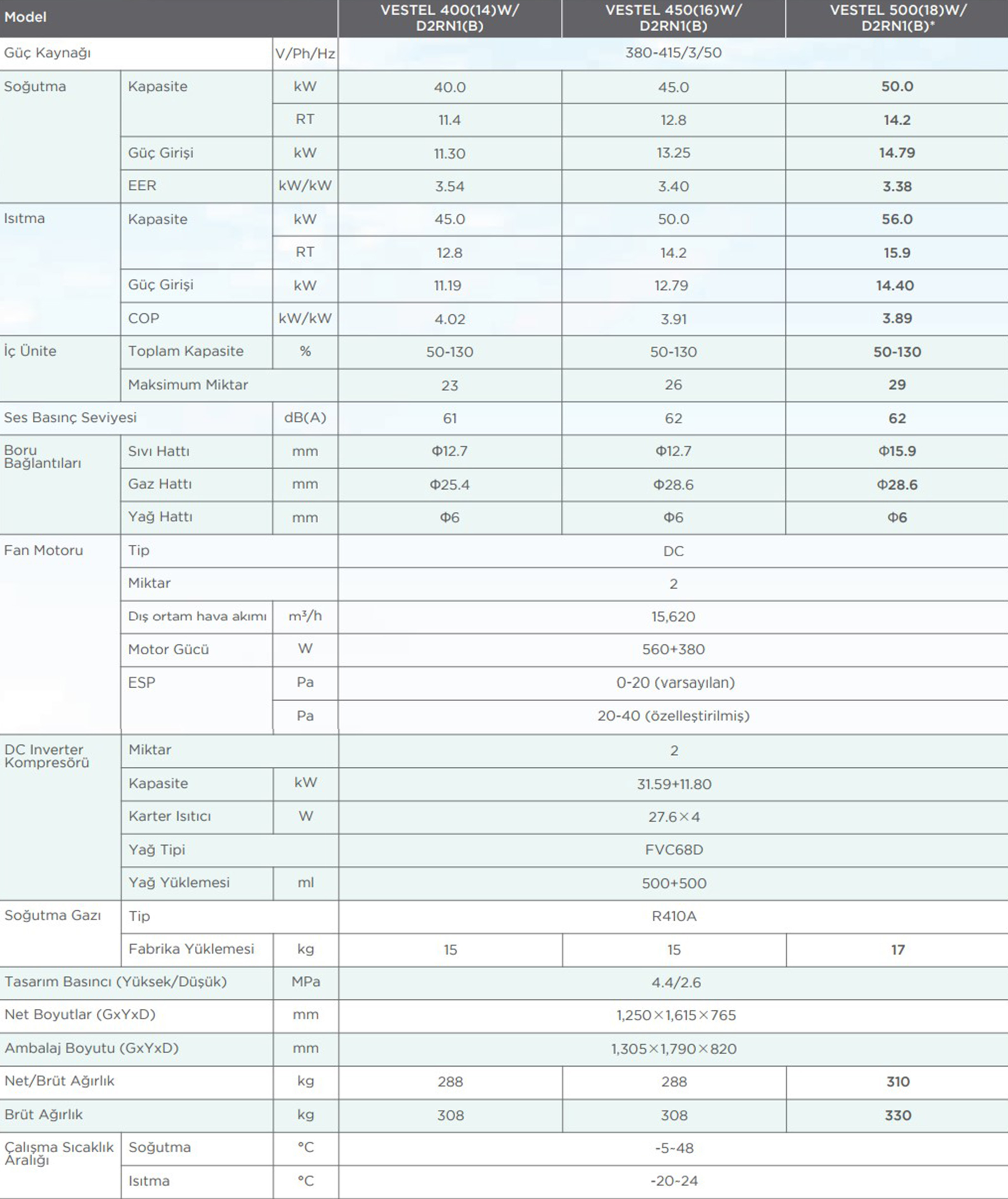Click the 'Fan Motoru' section label
This screenshot has width=1008, height=1199.
[43, 551]
